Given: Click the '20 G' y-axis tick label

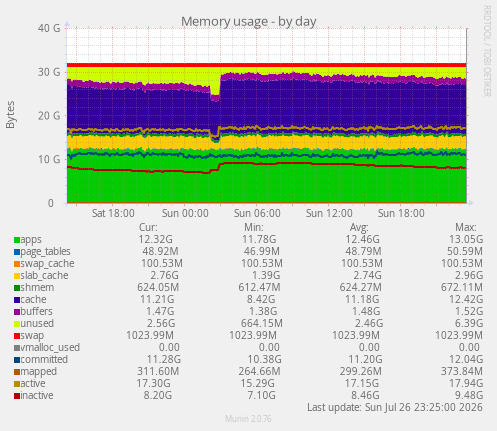Looking at the screenshot, I should click(49, 116).
